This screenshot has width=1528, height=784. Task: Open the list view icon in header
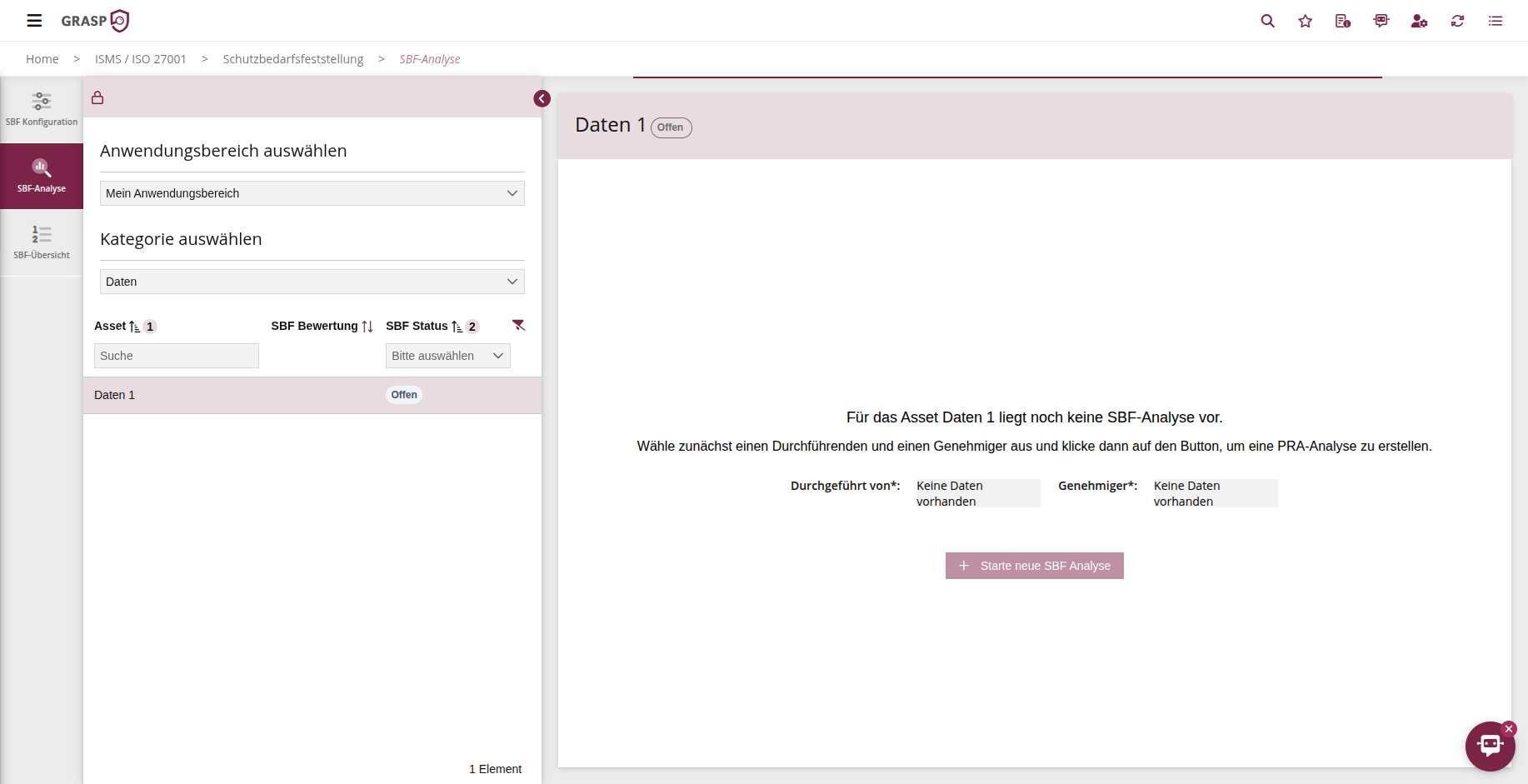click(1496, 21)
